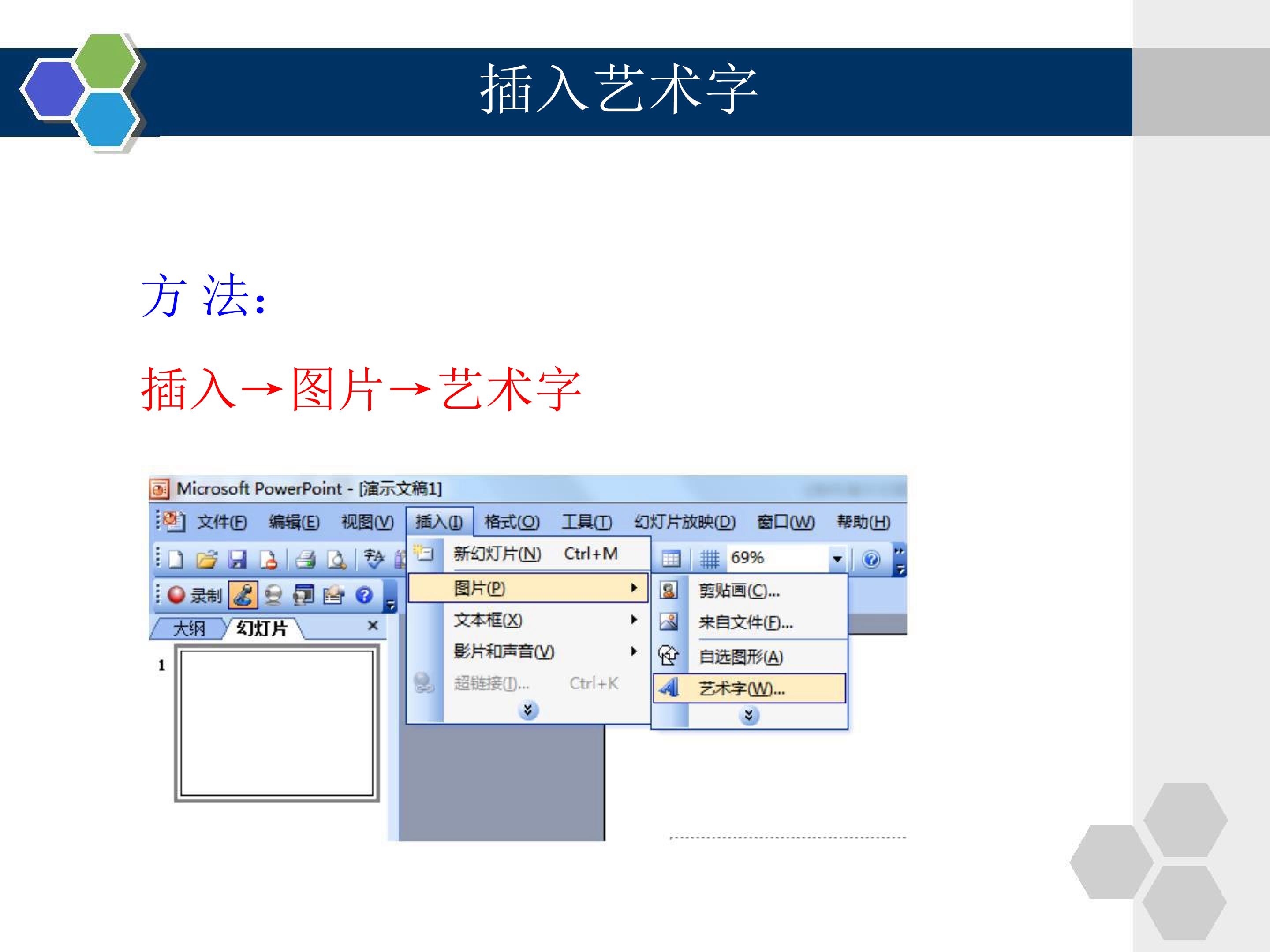Screen dimensions: 1270x952
Task: Click the 新幻灯片 new slide menu icon
Action: [x=424, y=553]
